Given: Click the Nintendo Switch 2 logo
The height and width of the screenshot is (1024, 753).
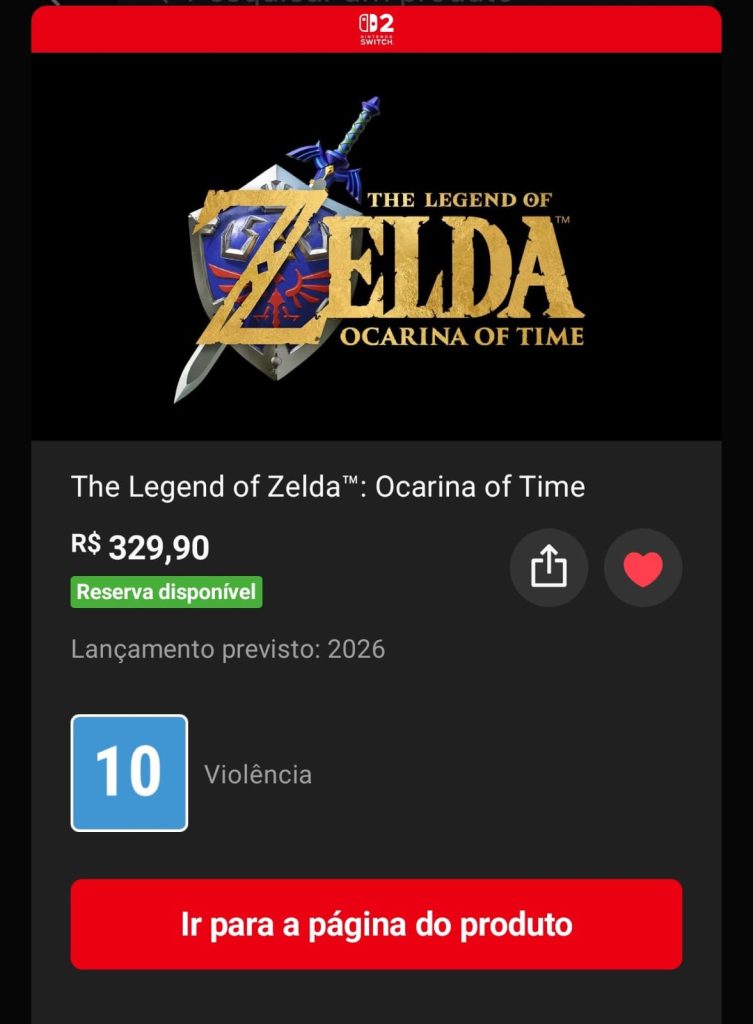Looking at the screenshot, I should tap(376, 29).
